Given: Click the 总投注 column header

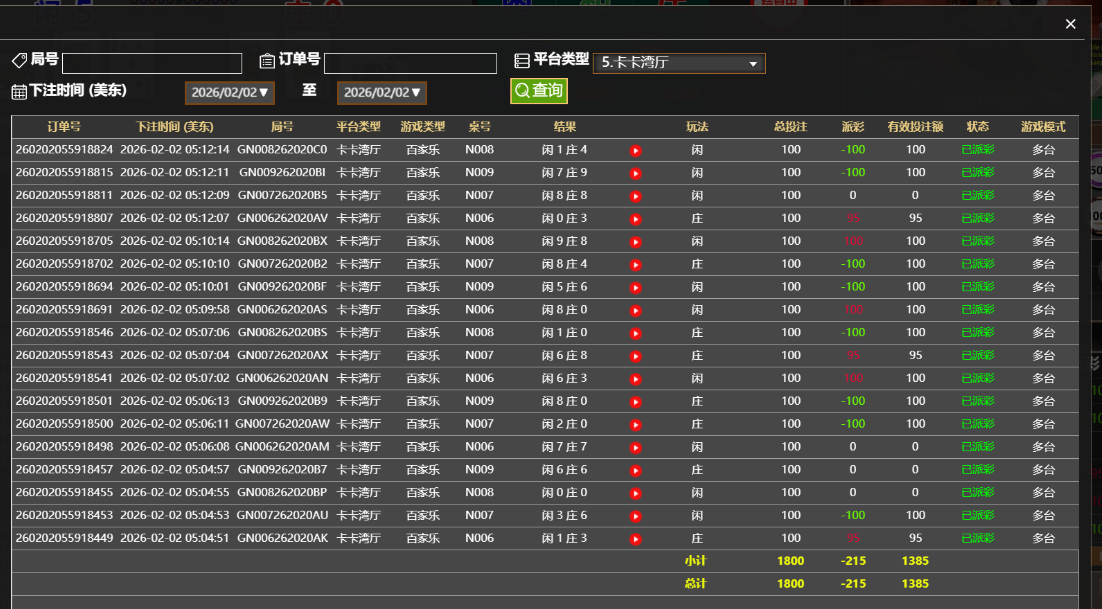Looking at the screenshot, I should 790,127.
